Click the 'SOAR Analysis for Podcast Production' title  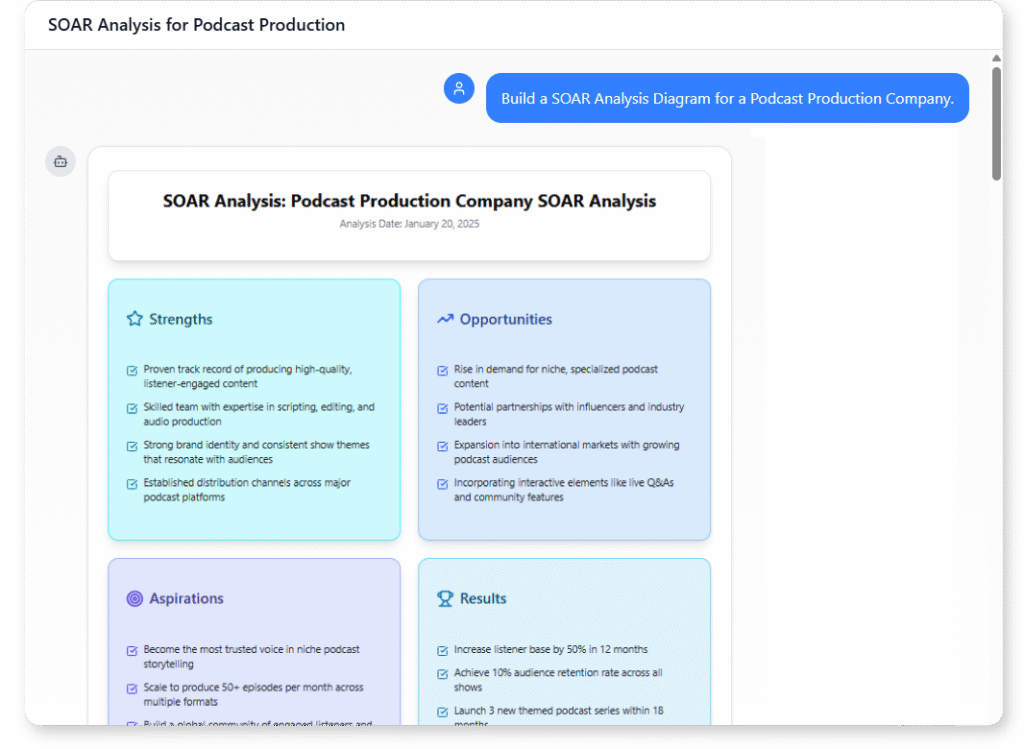point(196,25)
